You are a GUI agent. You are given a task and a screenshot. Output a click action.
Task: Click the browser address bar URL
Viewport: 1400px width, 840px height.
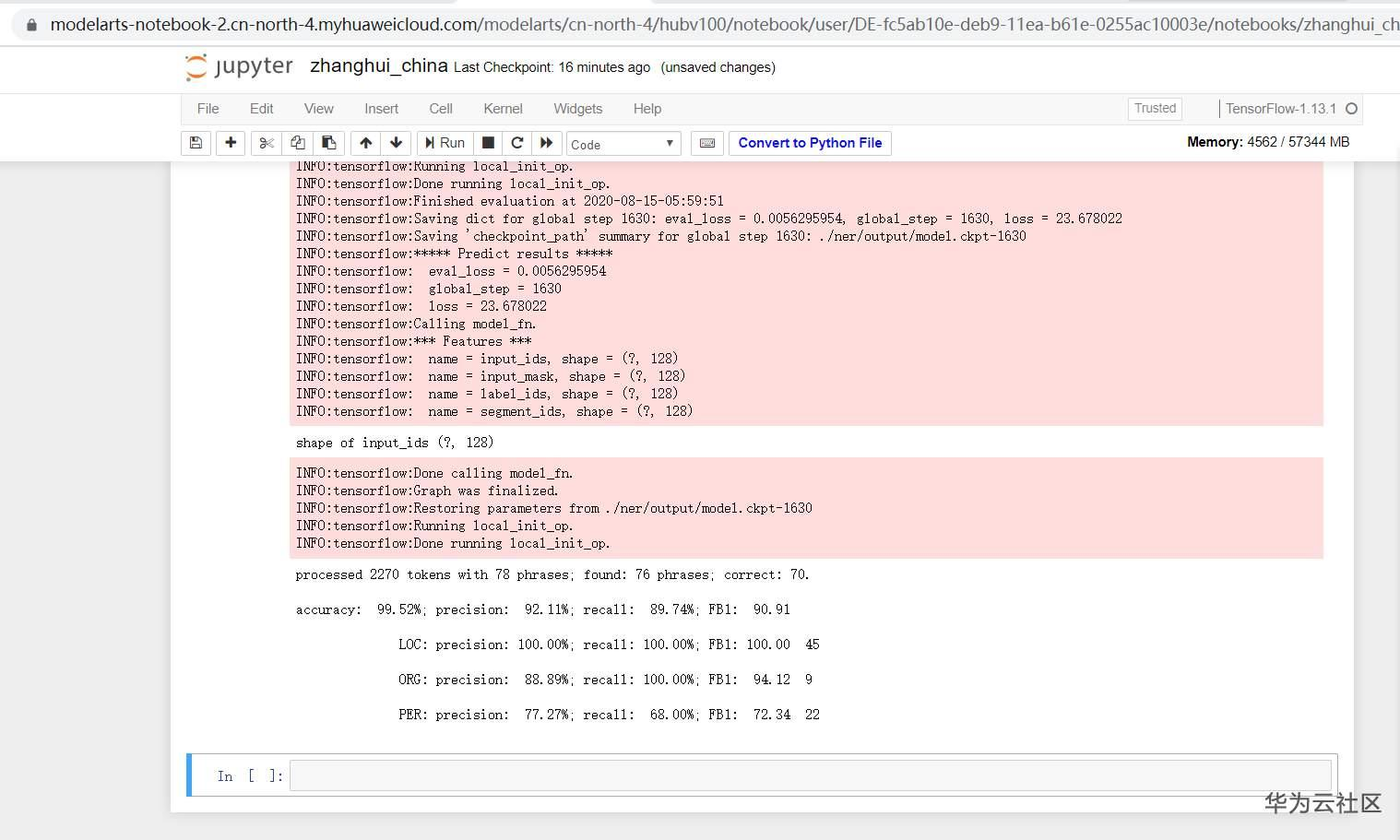pos(724,25)
